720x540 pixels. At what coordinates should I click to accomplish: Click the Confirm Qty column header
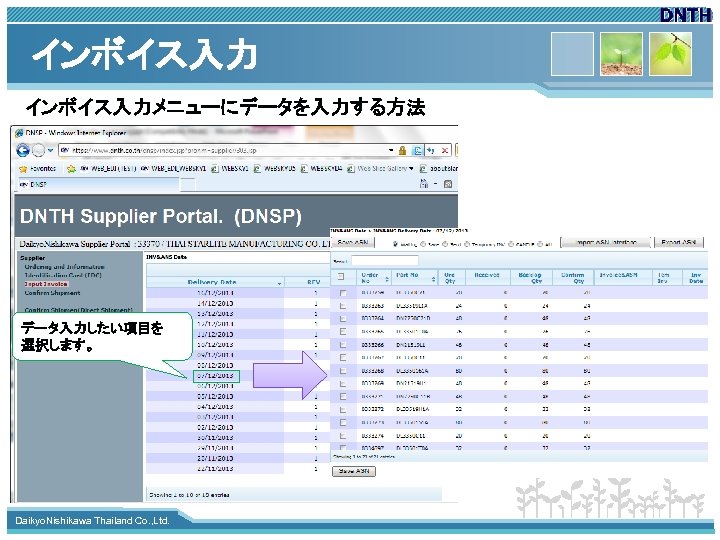click(573, 278)
